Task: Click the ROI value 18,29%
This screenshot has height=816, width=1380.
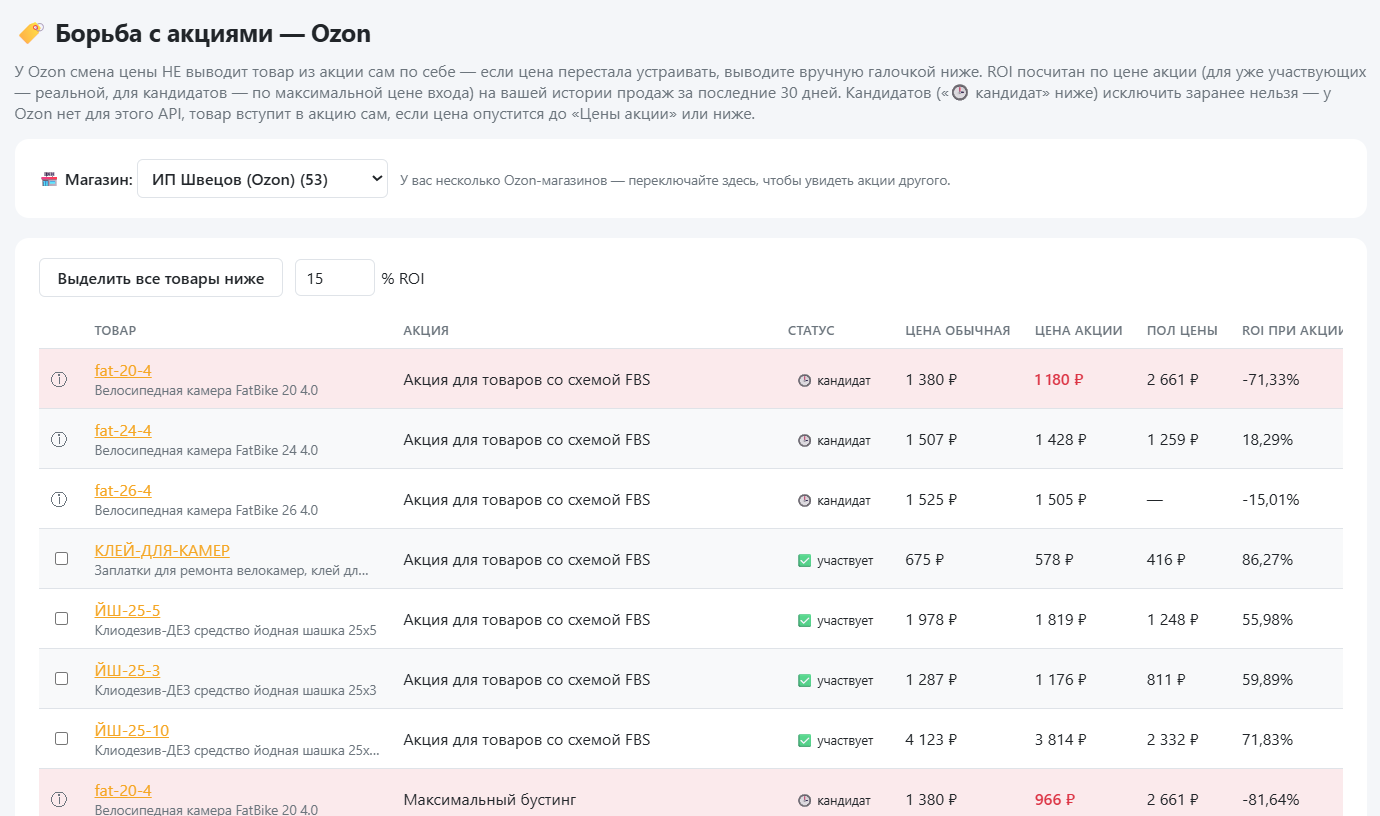Action: point(1267,440)
